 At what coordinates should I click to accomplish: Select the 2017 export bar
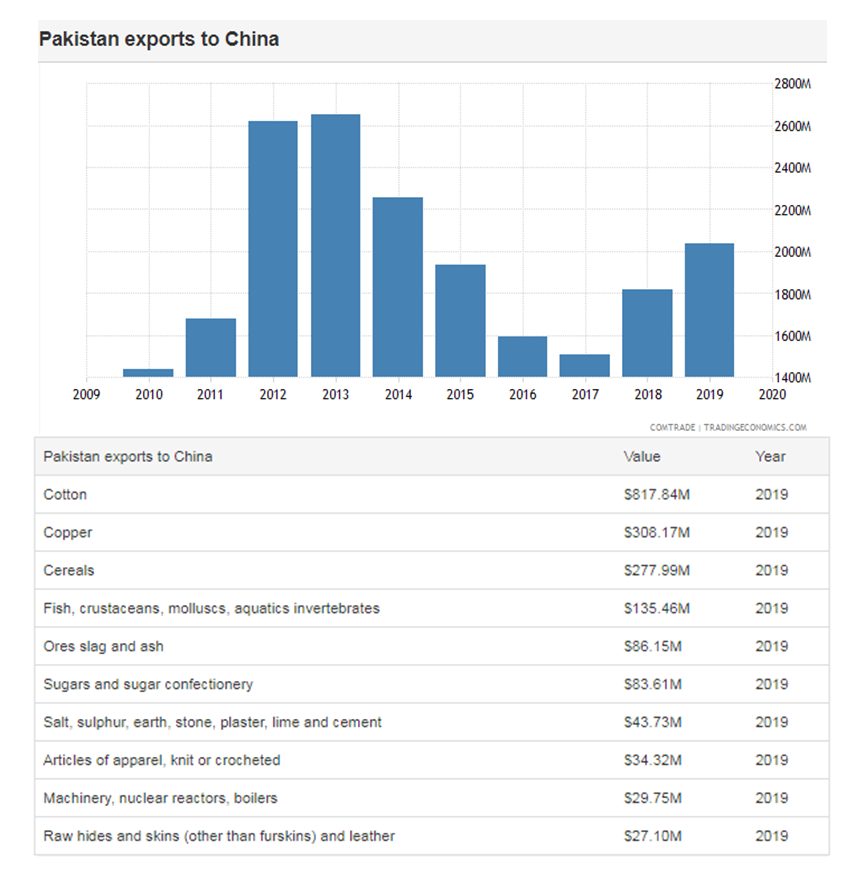pos(585,365)
